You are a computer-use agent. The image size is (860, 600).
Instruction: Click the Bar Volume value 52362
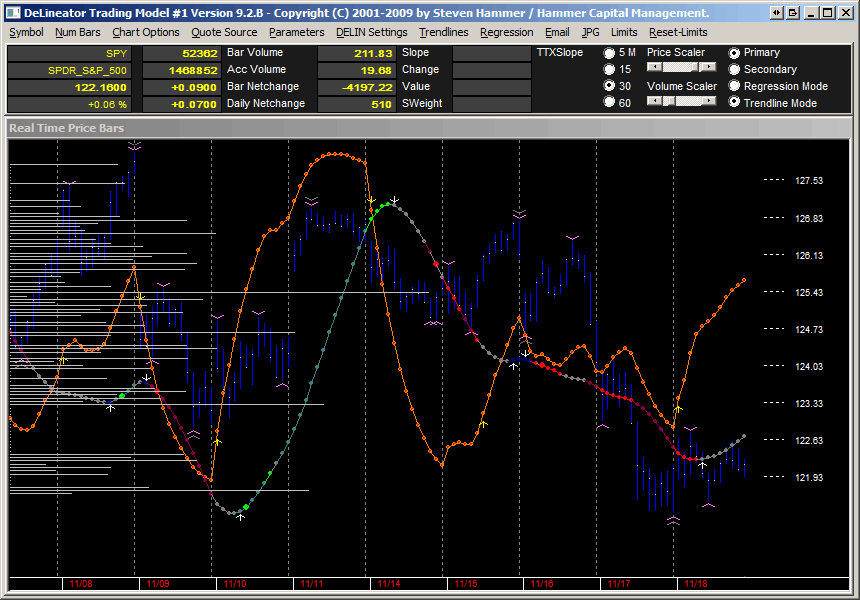(x=182, y=54)
